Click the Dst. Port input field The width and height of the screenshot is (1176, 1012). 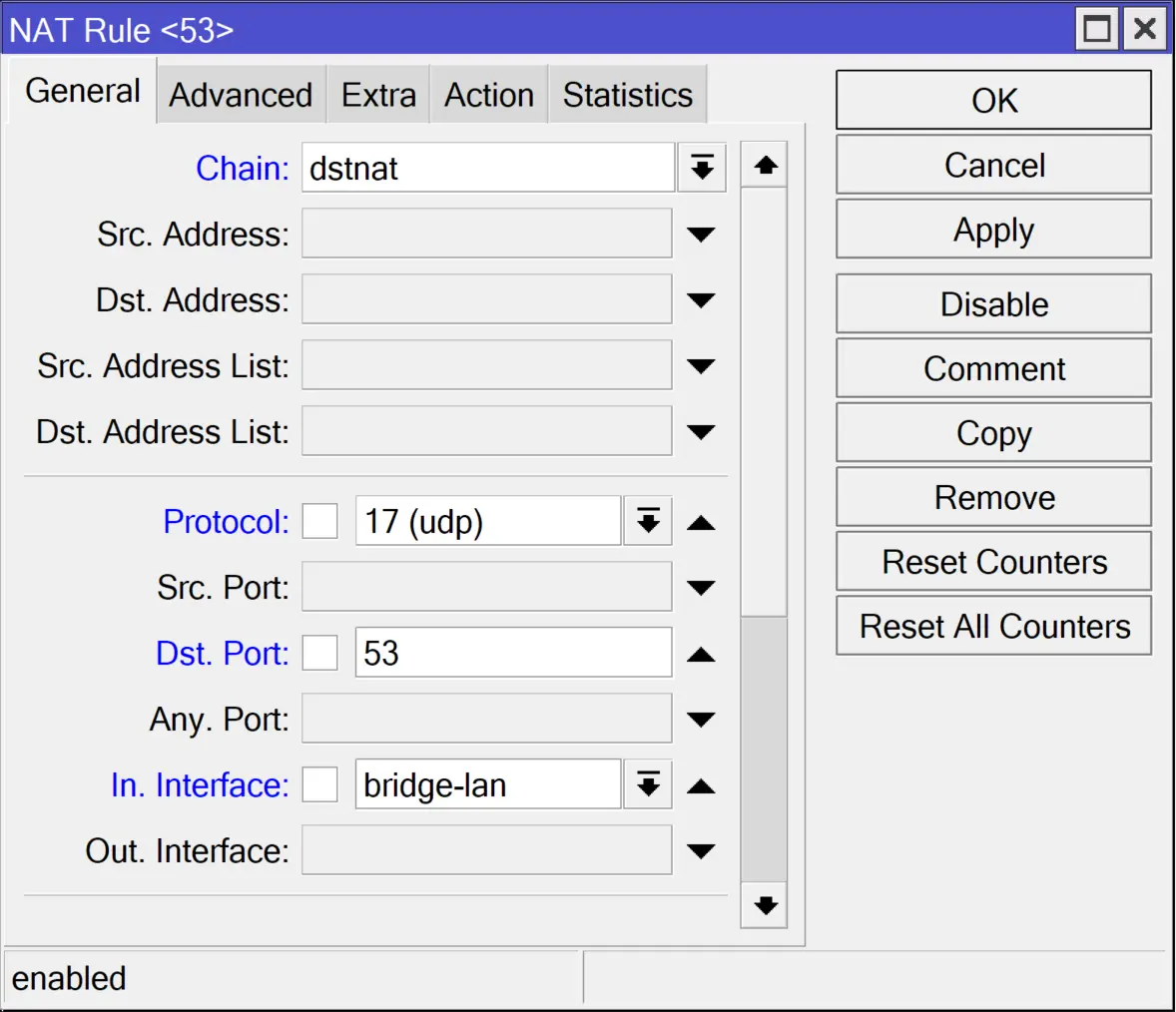point(513,653)
